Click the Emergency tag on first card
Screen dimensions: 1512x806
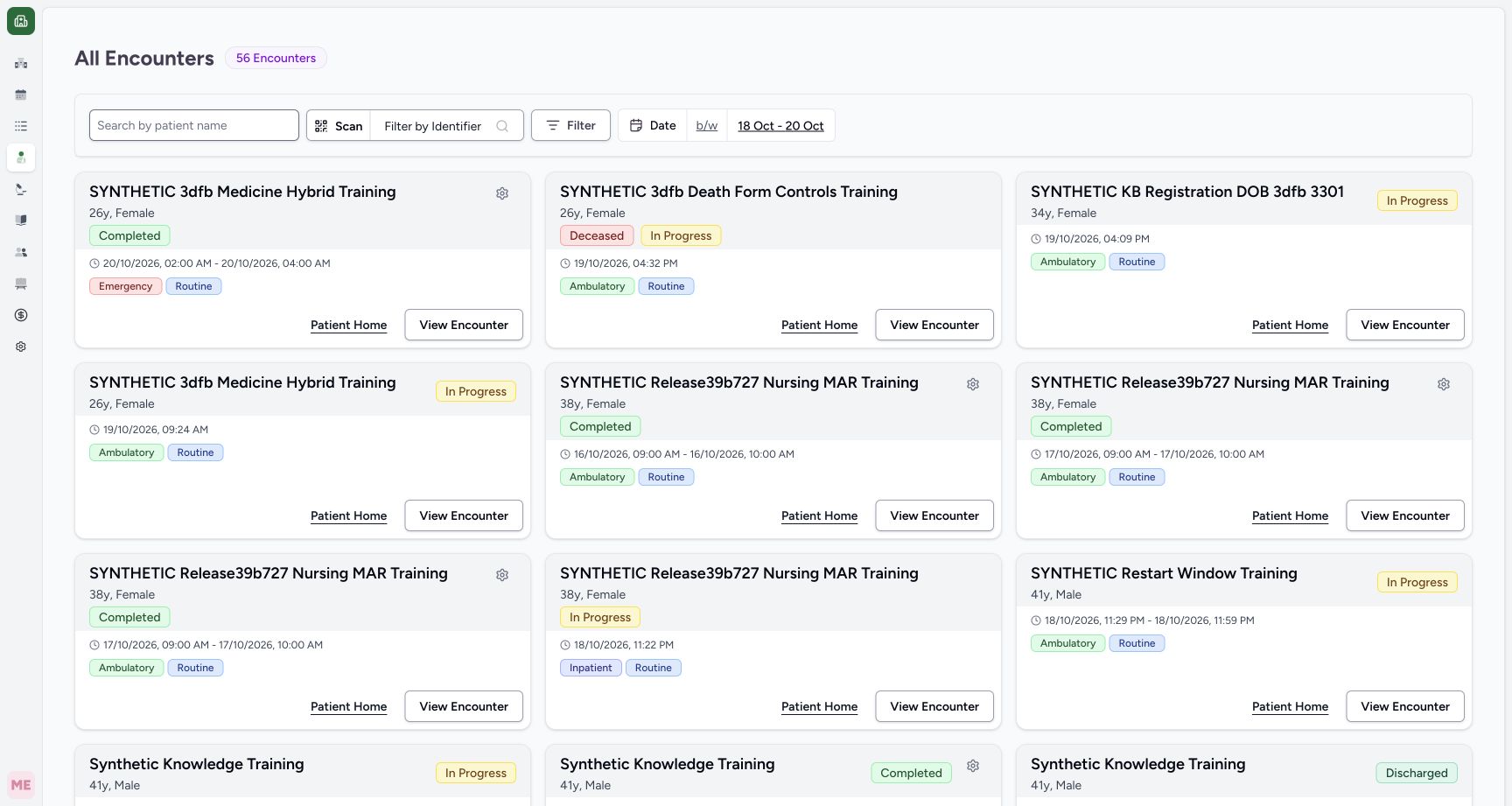point(125,286)
